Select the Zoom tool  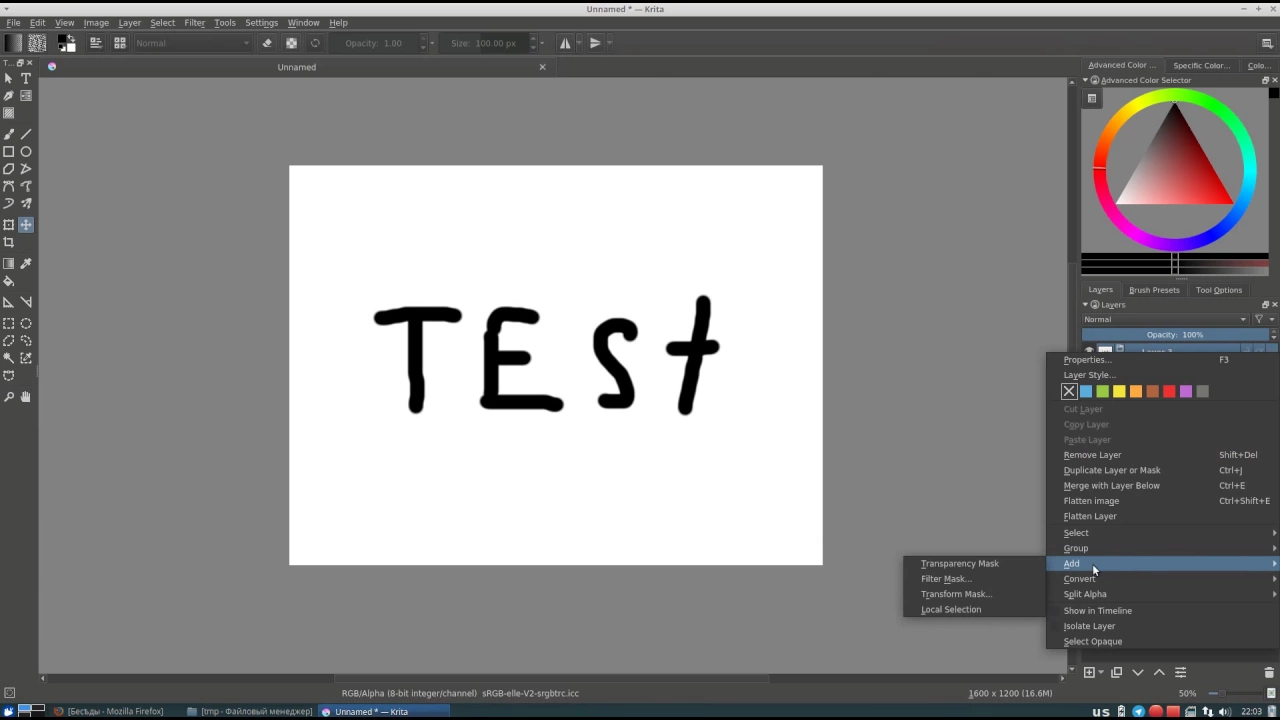[9, 397]
